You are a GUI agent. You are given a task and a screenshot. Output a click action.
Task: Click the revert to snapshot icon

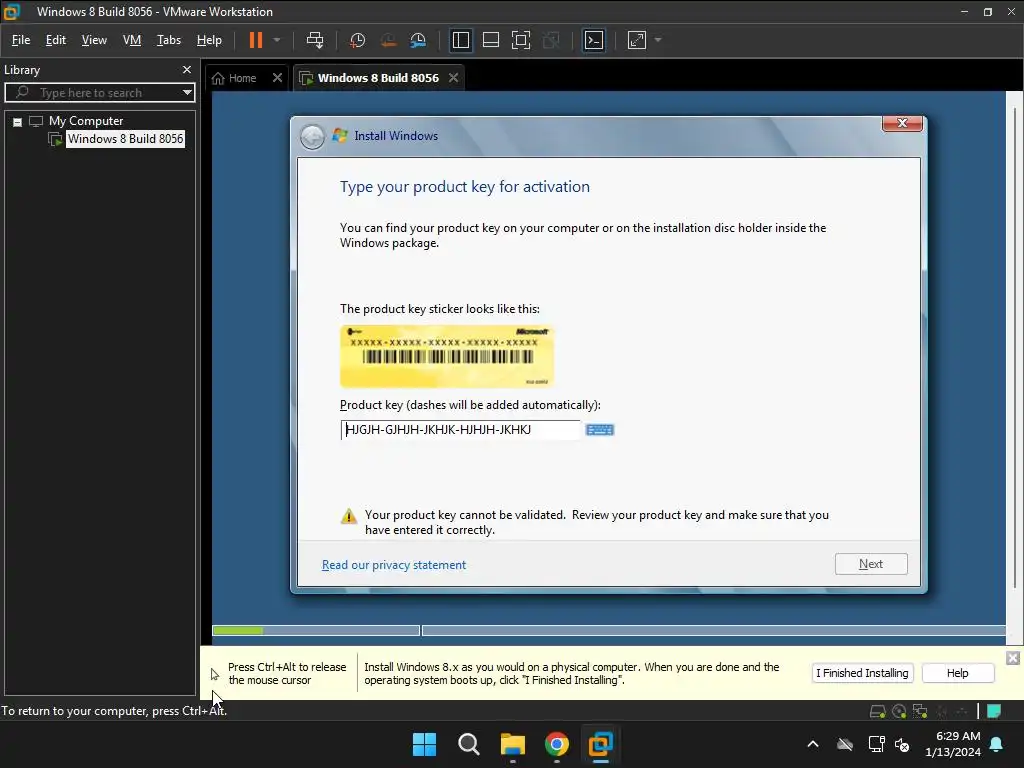click(x=388, y=40)
